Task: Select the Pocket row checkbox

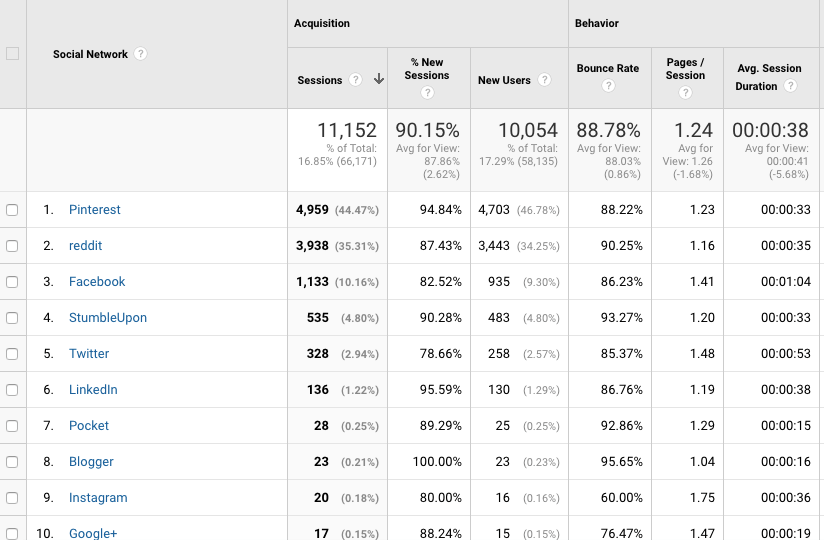Action: (x=12, y=425)
